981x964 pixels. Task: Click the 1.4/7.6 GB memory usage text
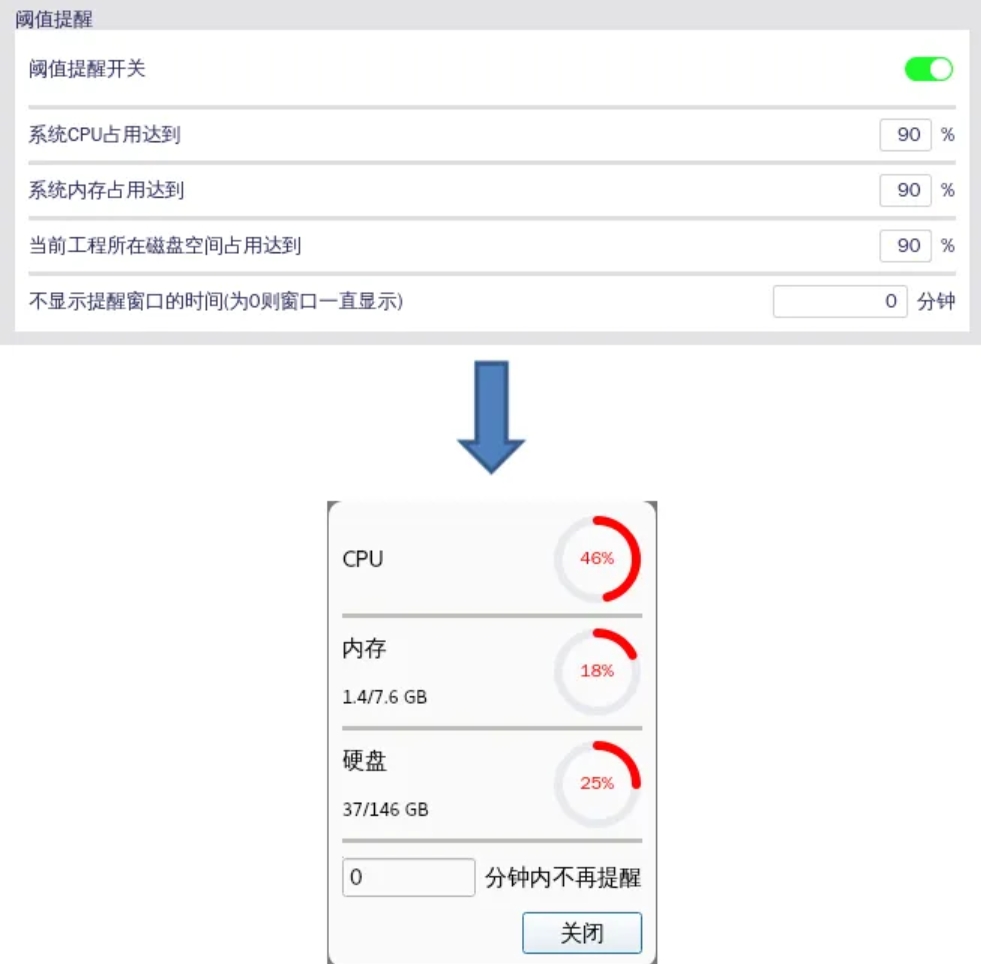tap(385, 697)
